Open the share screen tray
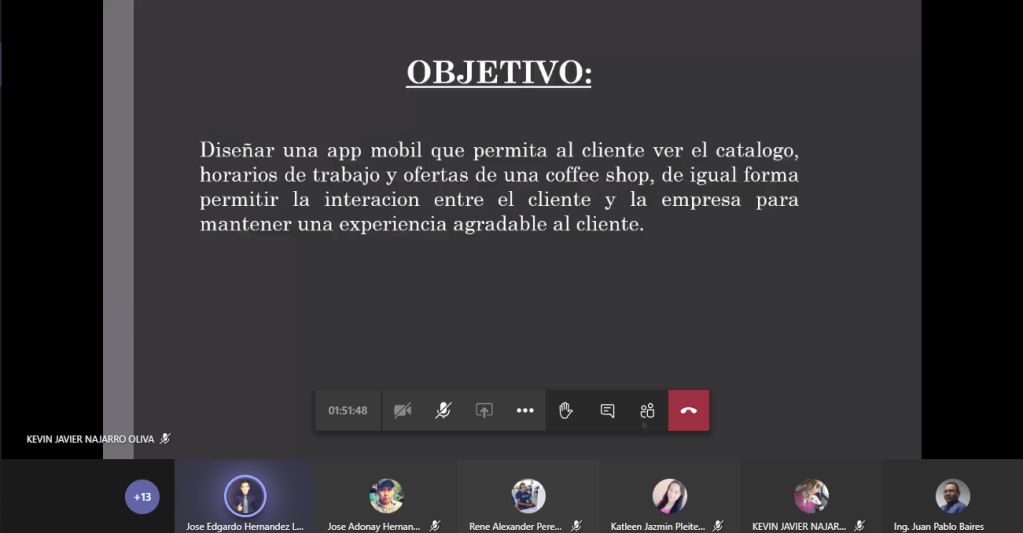Screen dimensions: 1023x533 (484, 411)
